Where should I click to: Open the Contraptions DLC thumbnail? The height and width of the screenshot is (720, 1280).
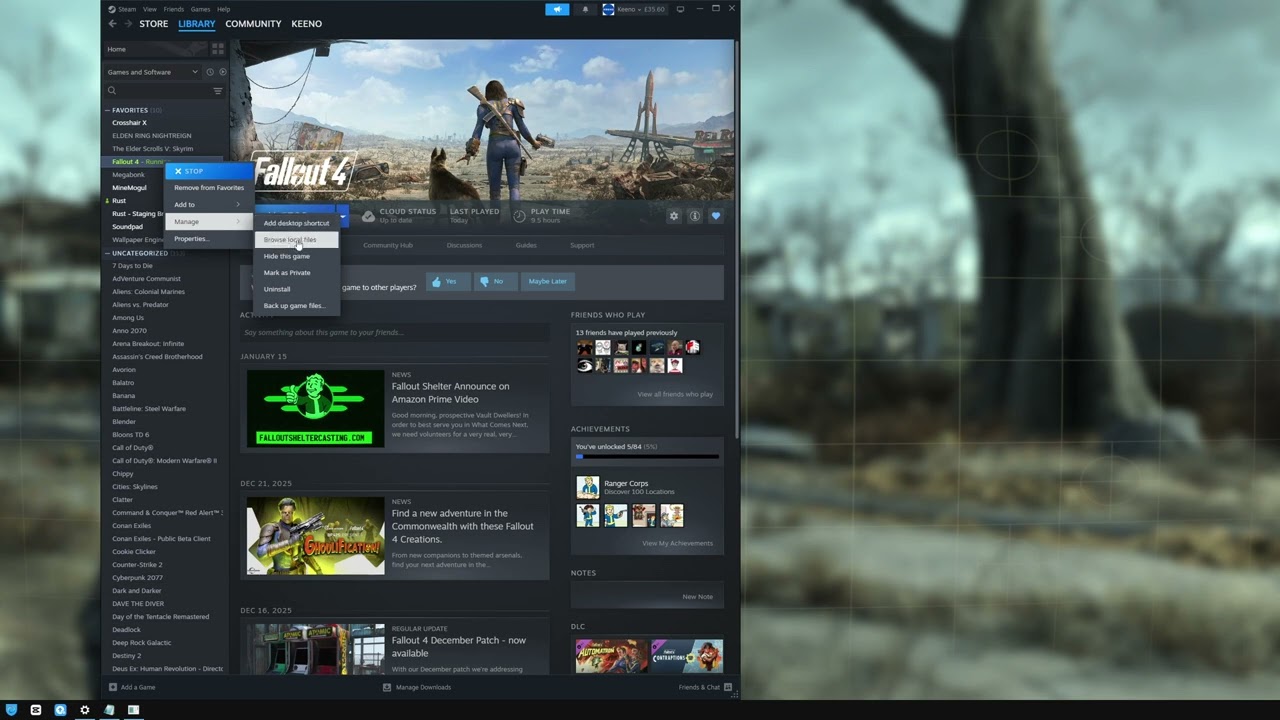[x=687, y=656]
